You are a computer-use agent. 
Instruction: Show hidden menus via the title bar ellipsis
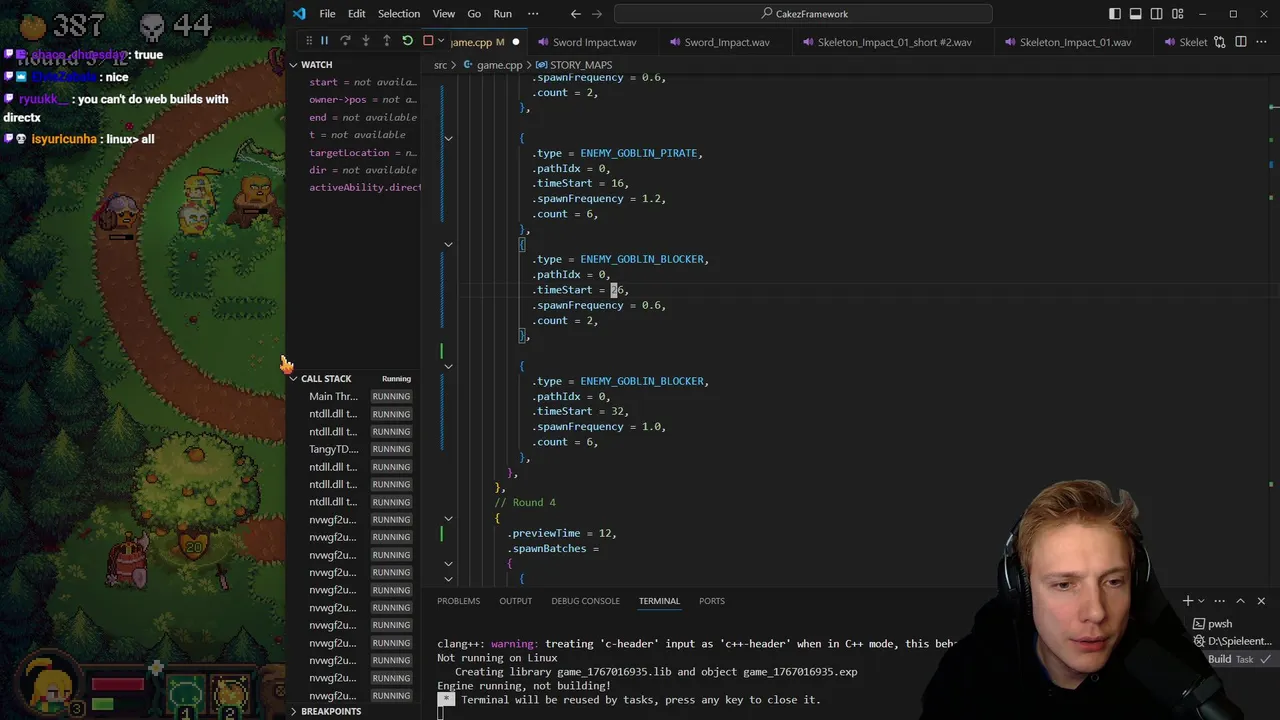[x=532, y=13]
